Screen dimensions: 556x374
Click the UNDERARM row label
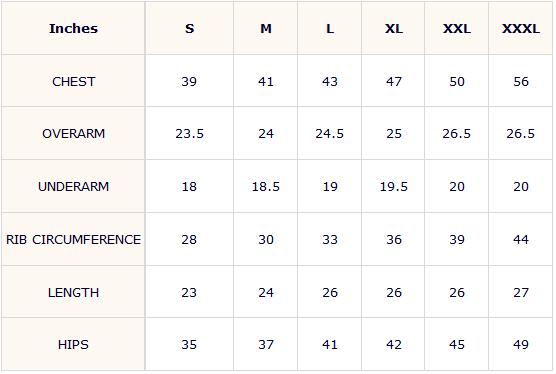(73, 186)
